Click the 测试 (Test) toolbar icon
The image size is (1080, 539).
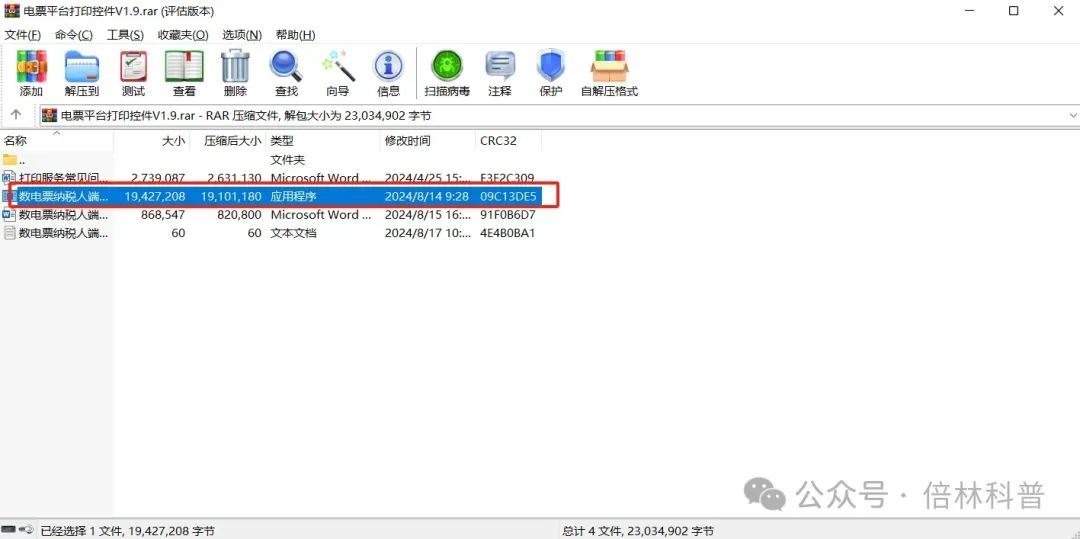click(133, 67)
